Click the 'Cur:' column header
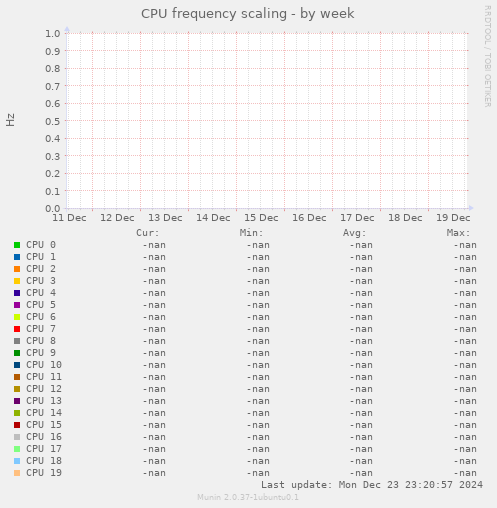 pos(148,233)
